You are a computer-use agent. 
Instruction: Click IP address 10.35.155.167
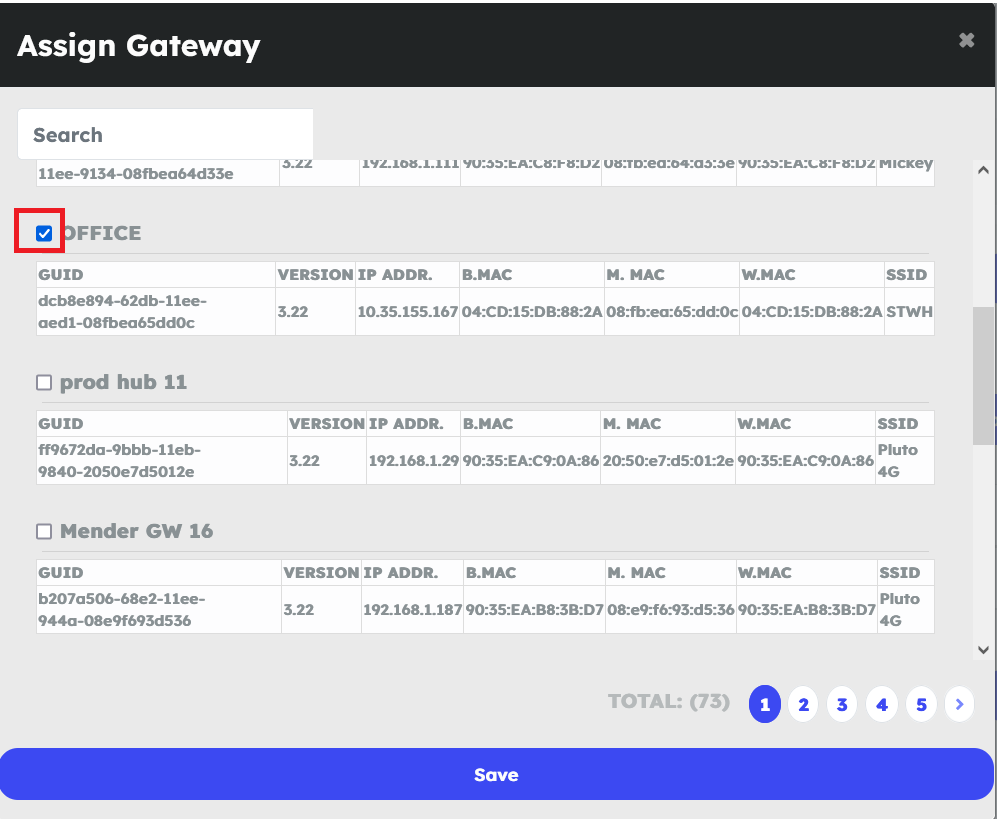[407, 311]
